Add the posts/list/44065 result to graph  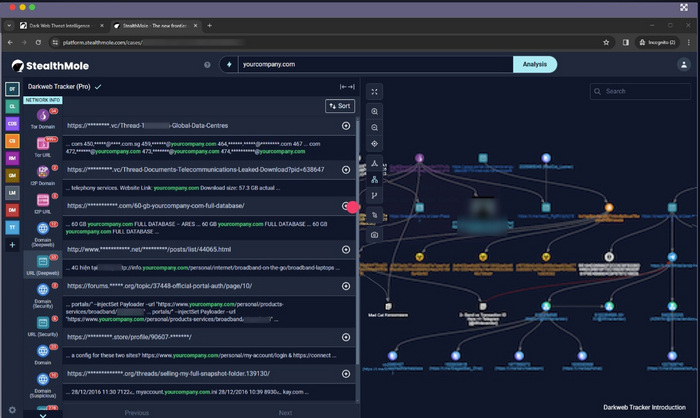pyautogui.click(x=346, y=249)
